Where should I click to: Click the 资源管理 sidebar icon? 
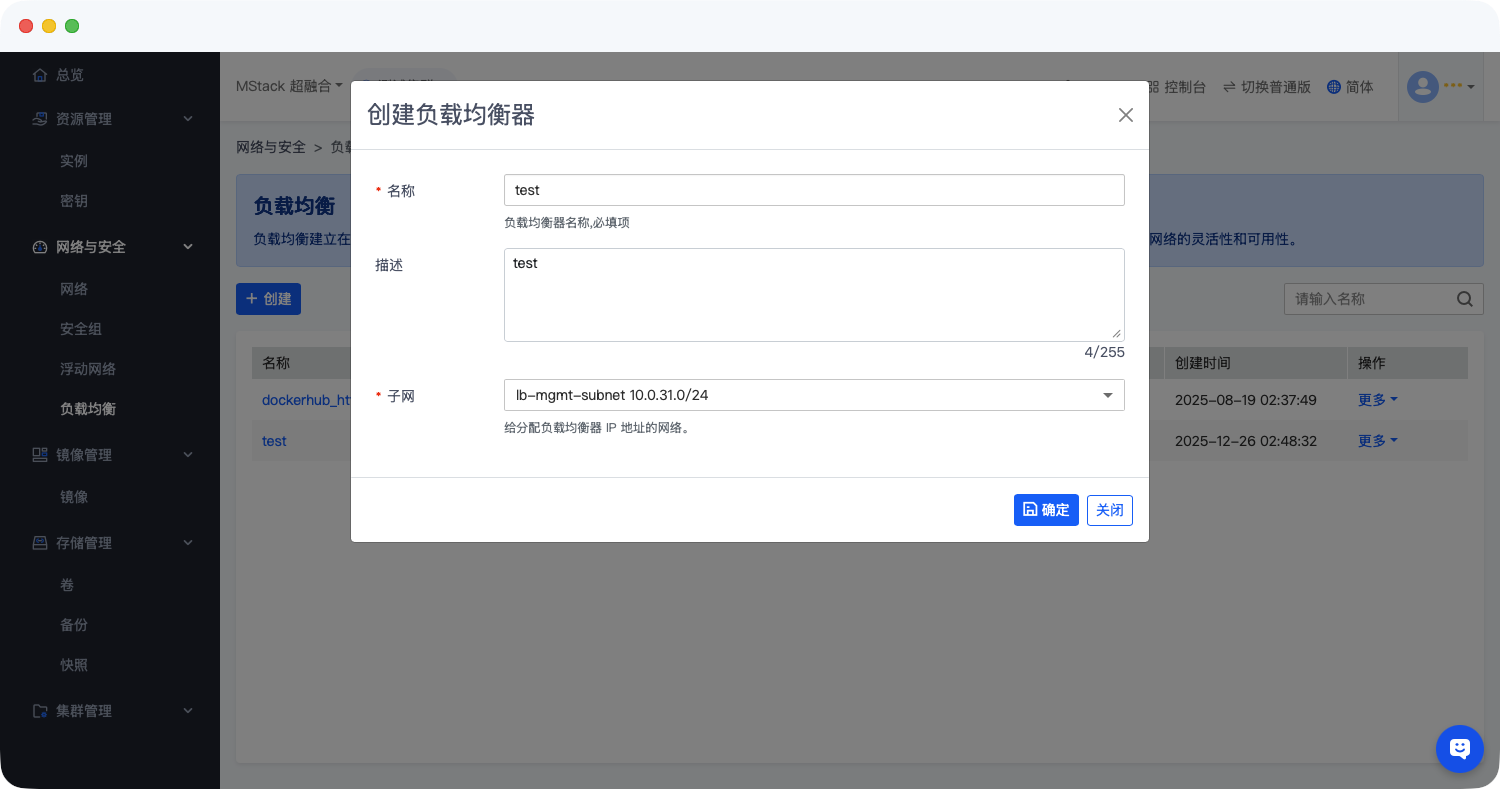point(40,119)
